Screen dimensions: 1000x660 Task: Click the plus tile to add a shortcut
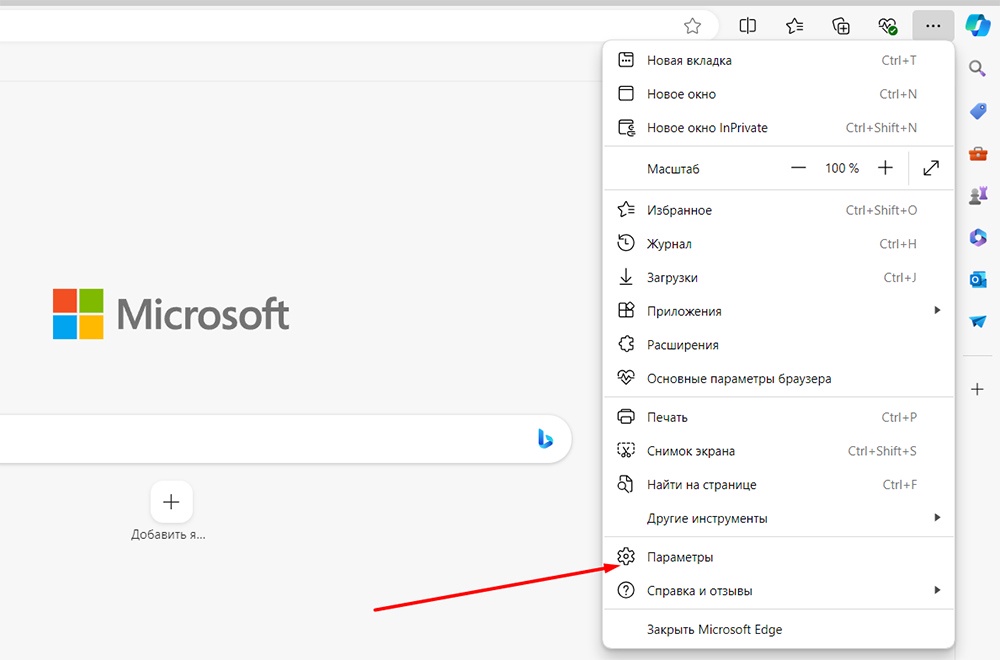click(x=171, y=502)
